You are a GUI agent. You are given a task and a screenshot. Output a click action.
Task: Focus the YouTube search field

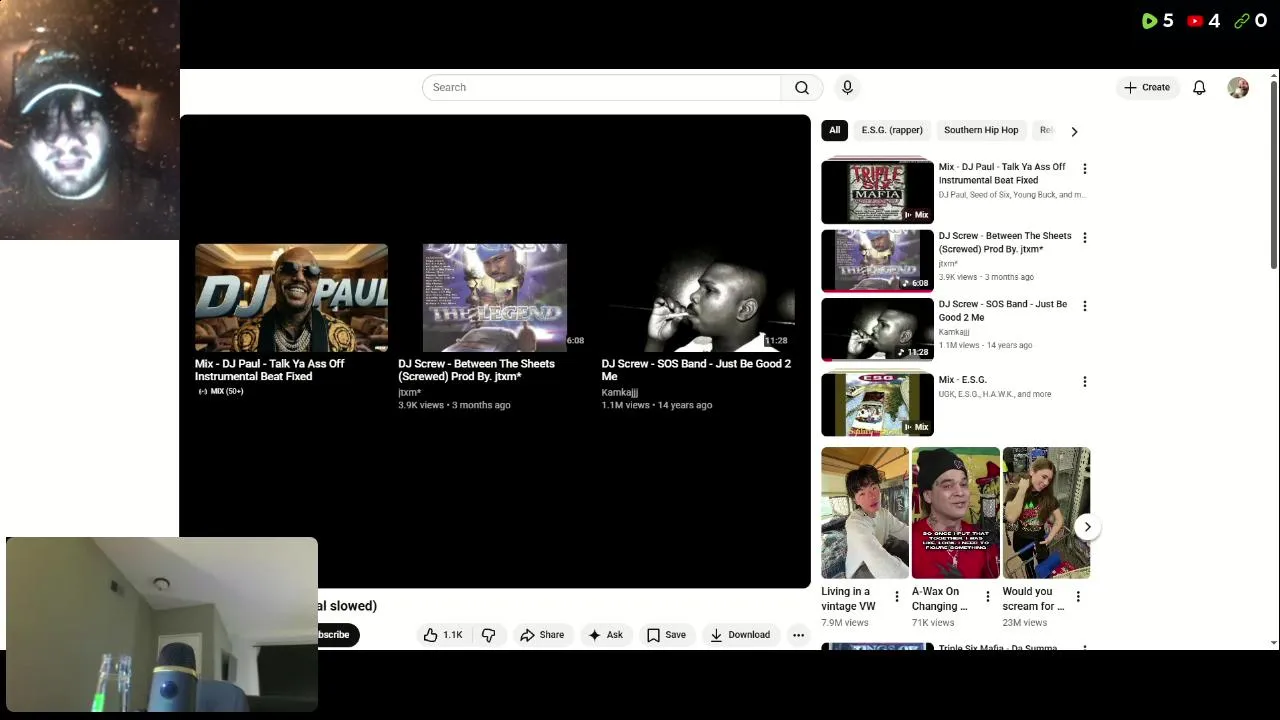[601, 88]
